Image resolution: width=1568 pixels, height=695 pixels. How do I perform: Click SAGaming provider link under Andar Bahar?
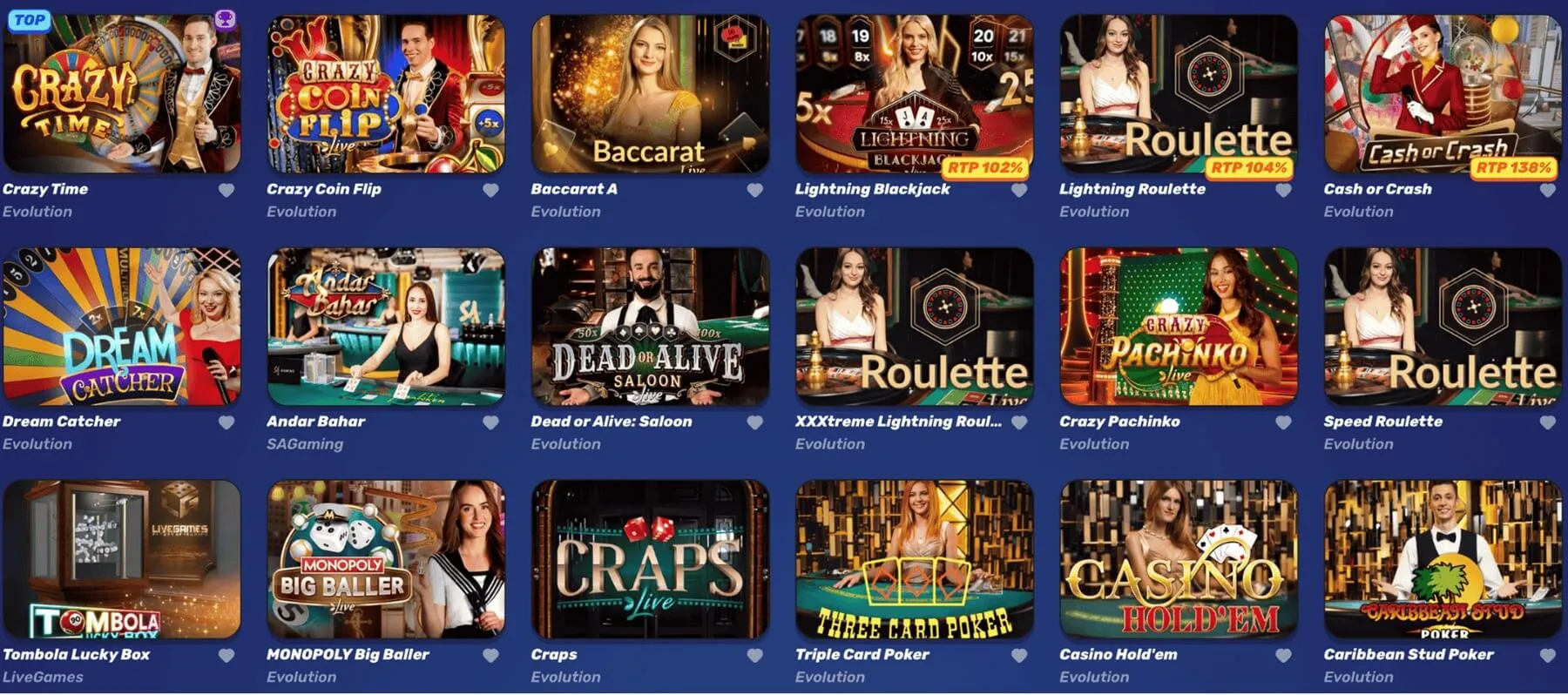(305, 444)
